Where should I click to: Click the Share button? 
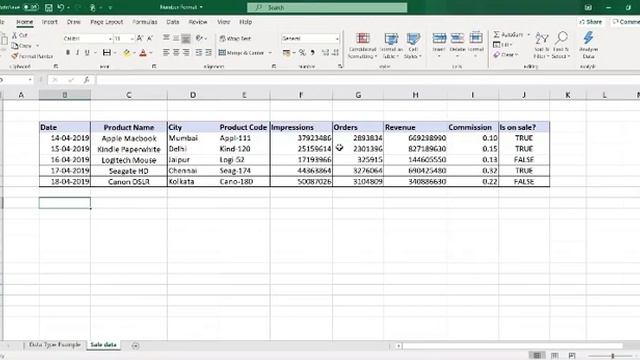coord(591,22)
